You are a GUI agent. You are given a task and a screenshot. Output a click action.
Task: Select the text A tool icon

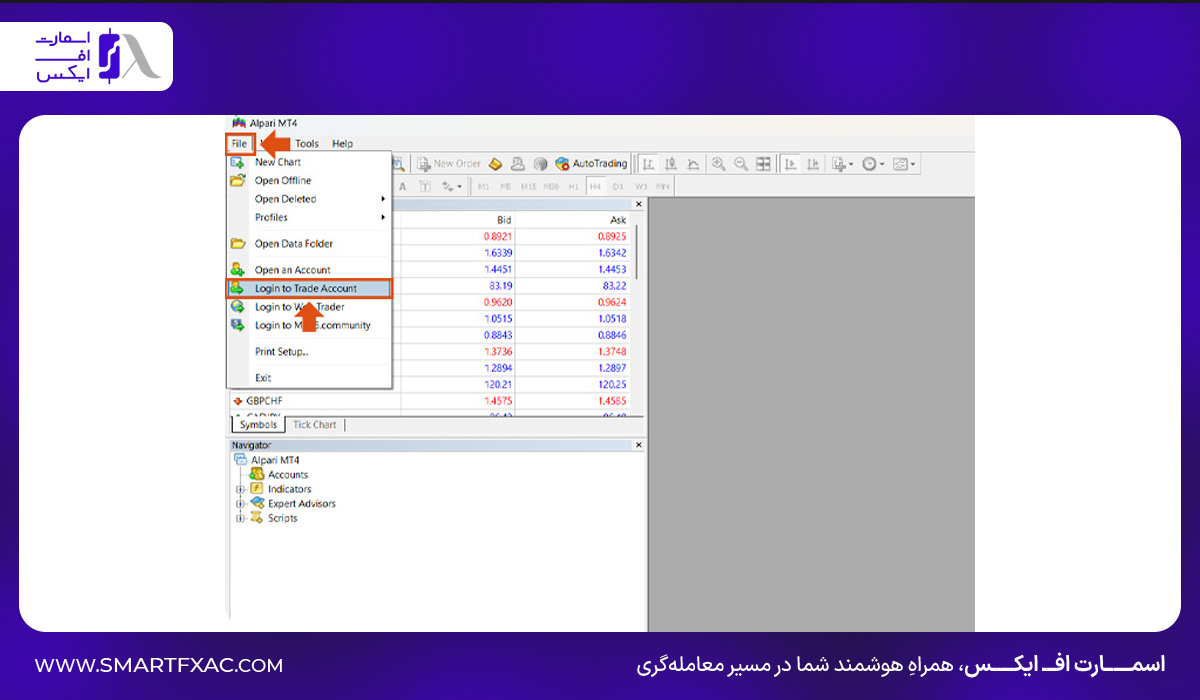coord(403,187)
